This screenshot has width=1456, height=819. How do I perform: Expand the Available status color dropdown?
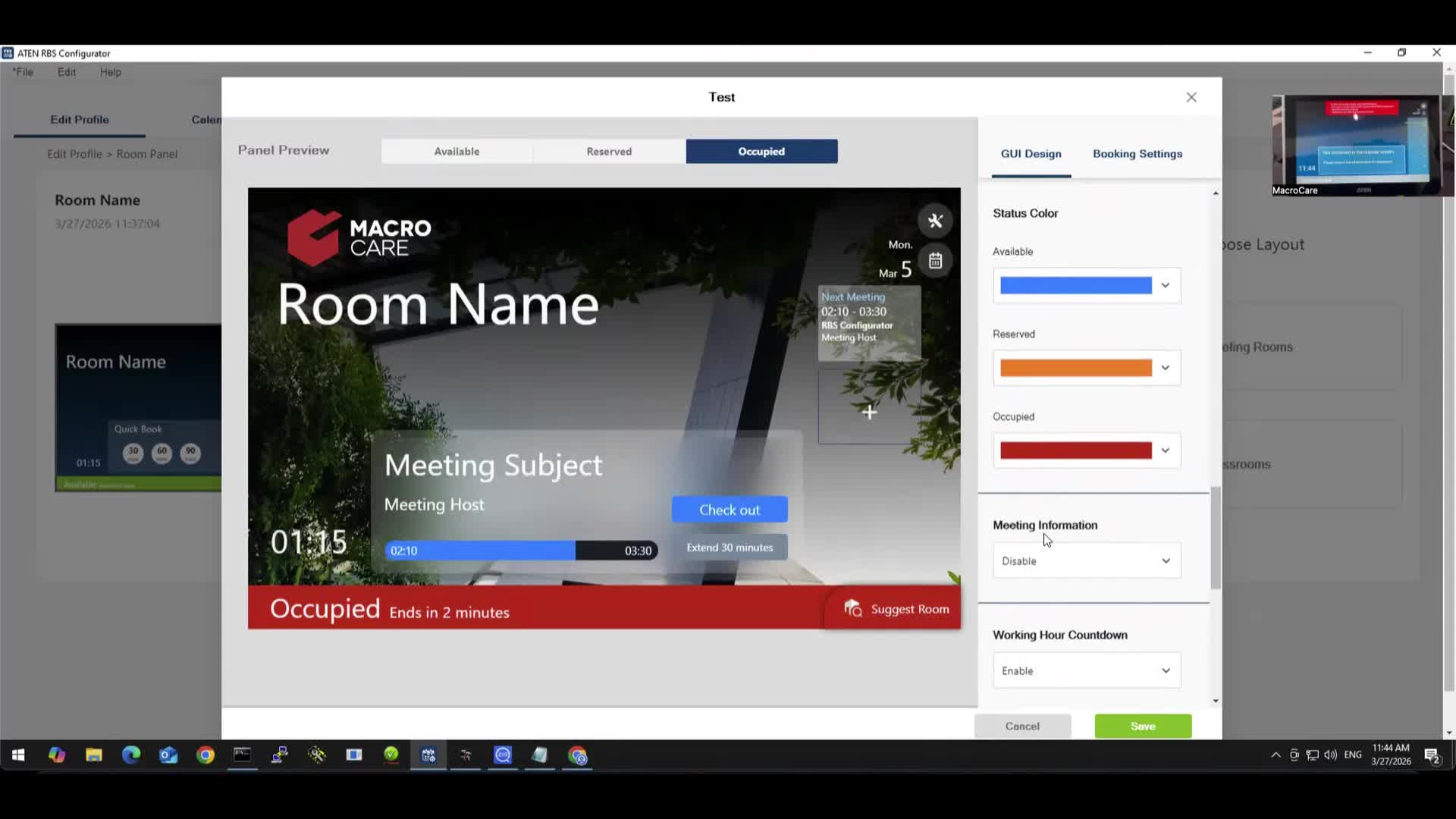[1165, 285]
